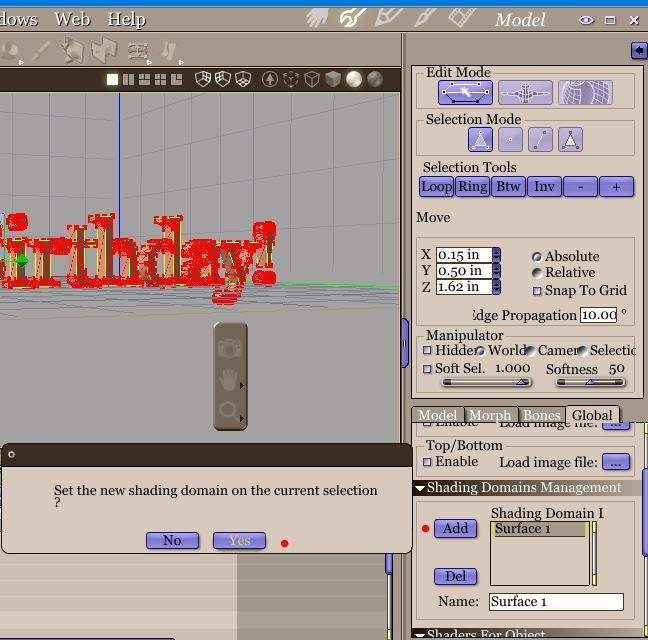
Task: Click the Y value stepper arrows
Action: pos(496,271)
